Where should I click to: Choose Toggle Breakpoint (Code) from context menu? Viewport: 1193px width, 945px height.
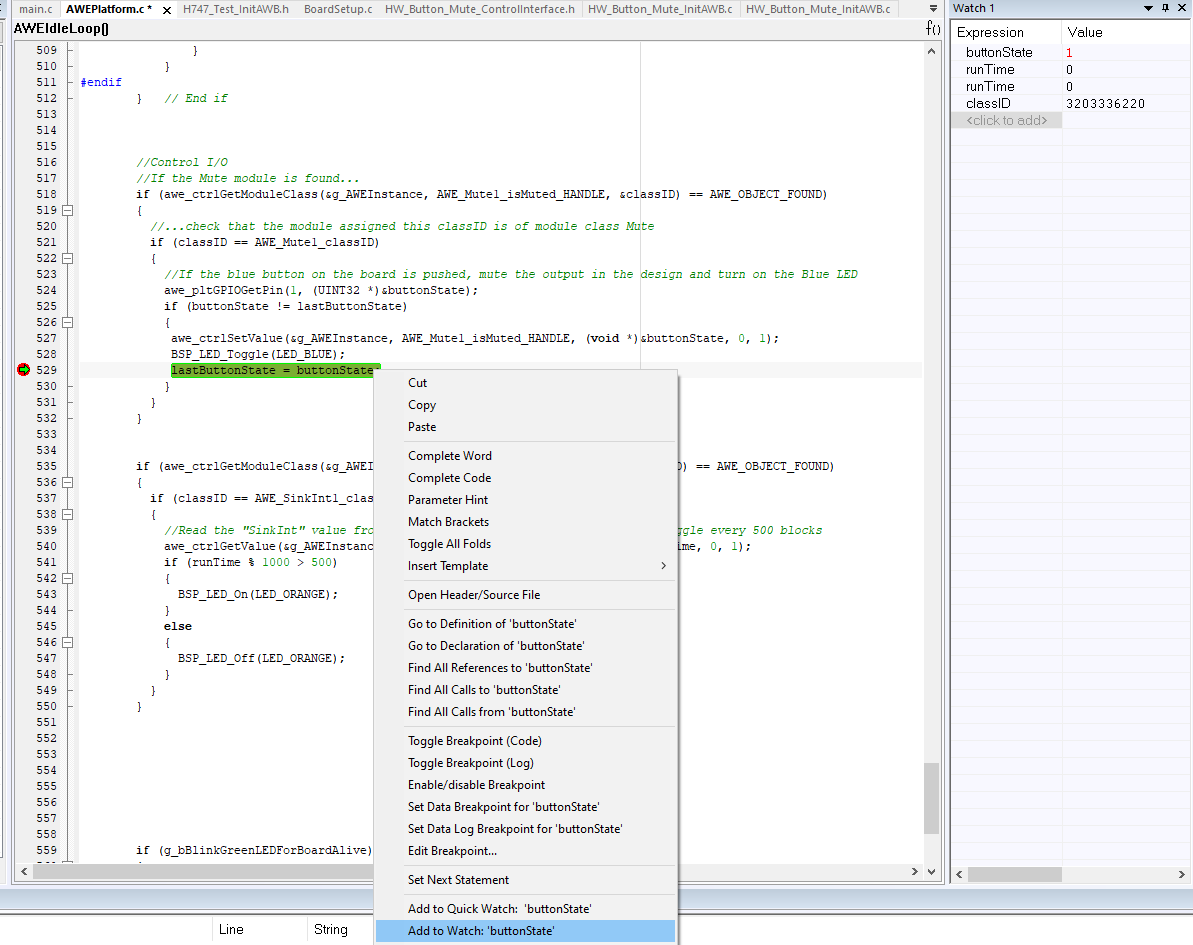(x=474, y=741)
